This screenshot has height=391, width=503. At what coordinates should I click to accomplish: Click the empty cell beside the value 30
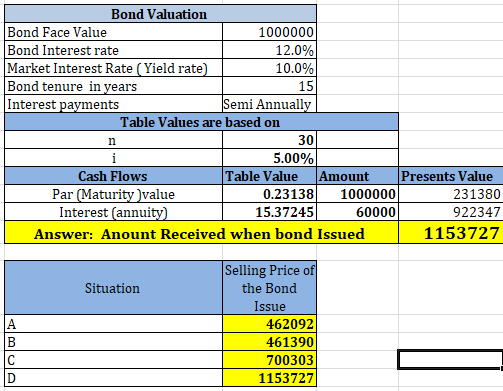click(357, 140)
